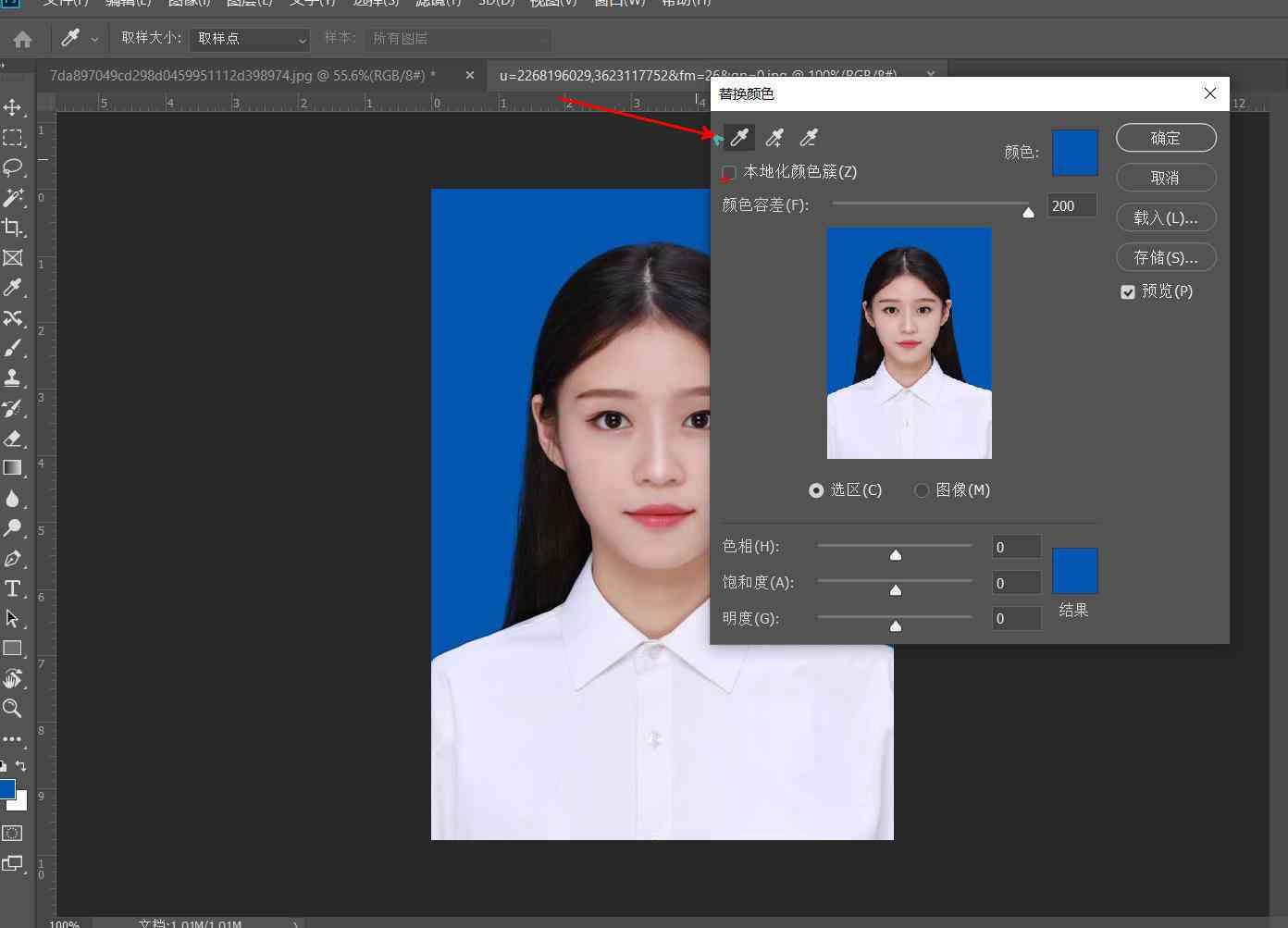Click the 存储(S)... button
Viewport: 1288px width, 928px height.
coord(1166,257)
